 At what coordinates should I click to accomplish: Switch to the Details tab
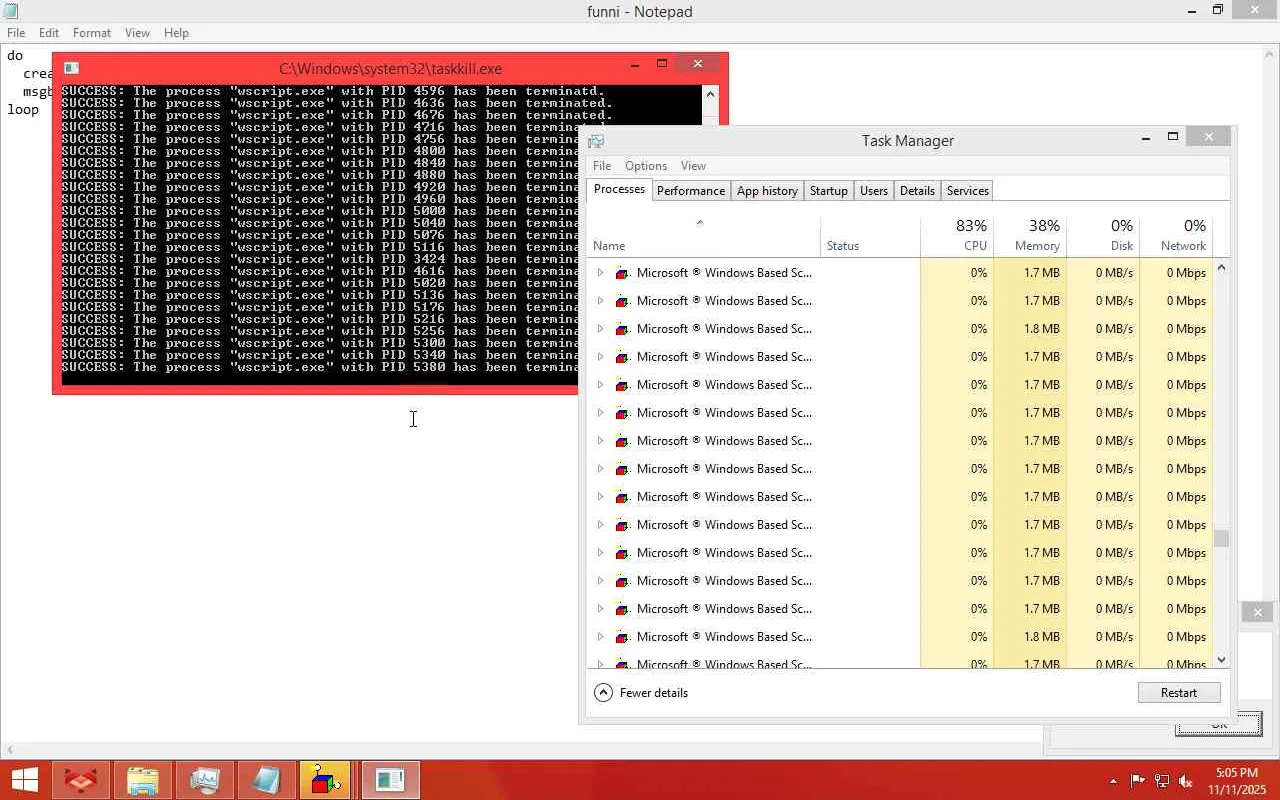point(917,191)
